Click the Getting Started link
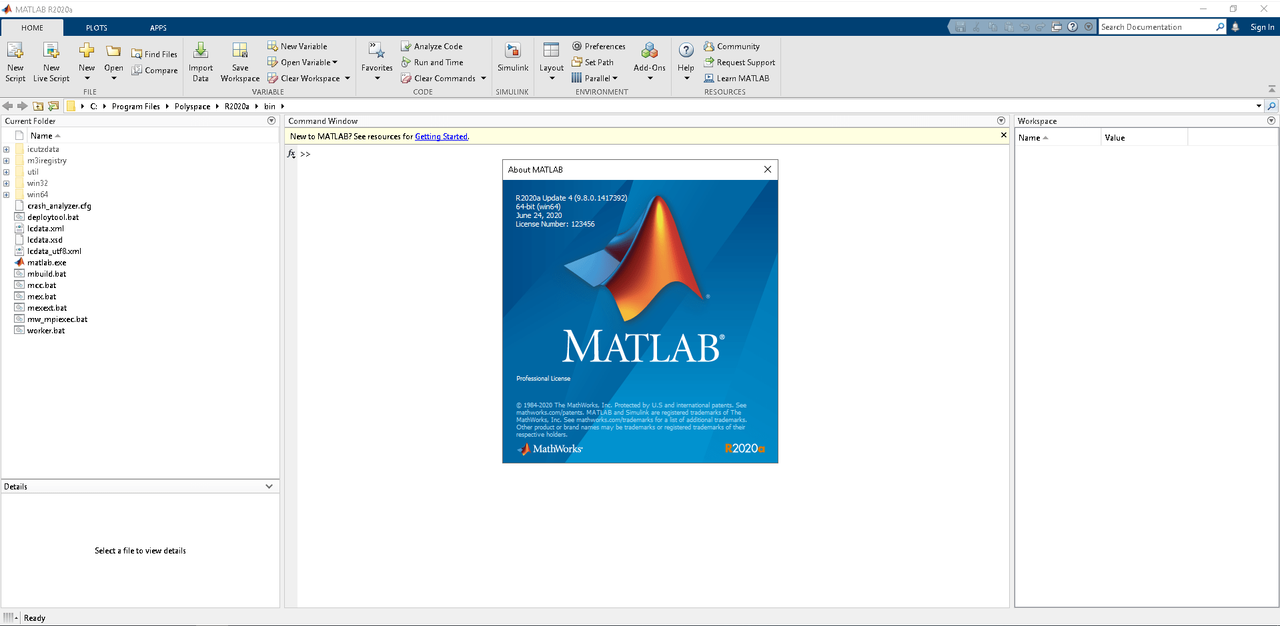 click(441, 136)
